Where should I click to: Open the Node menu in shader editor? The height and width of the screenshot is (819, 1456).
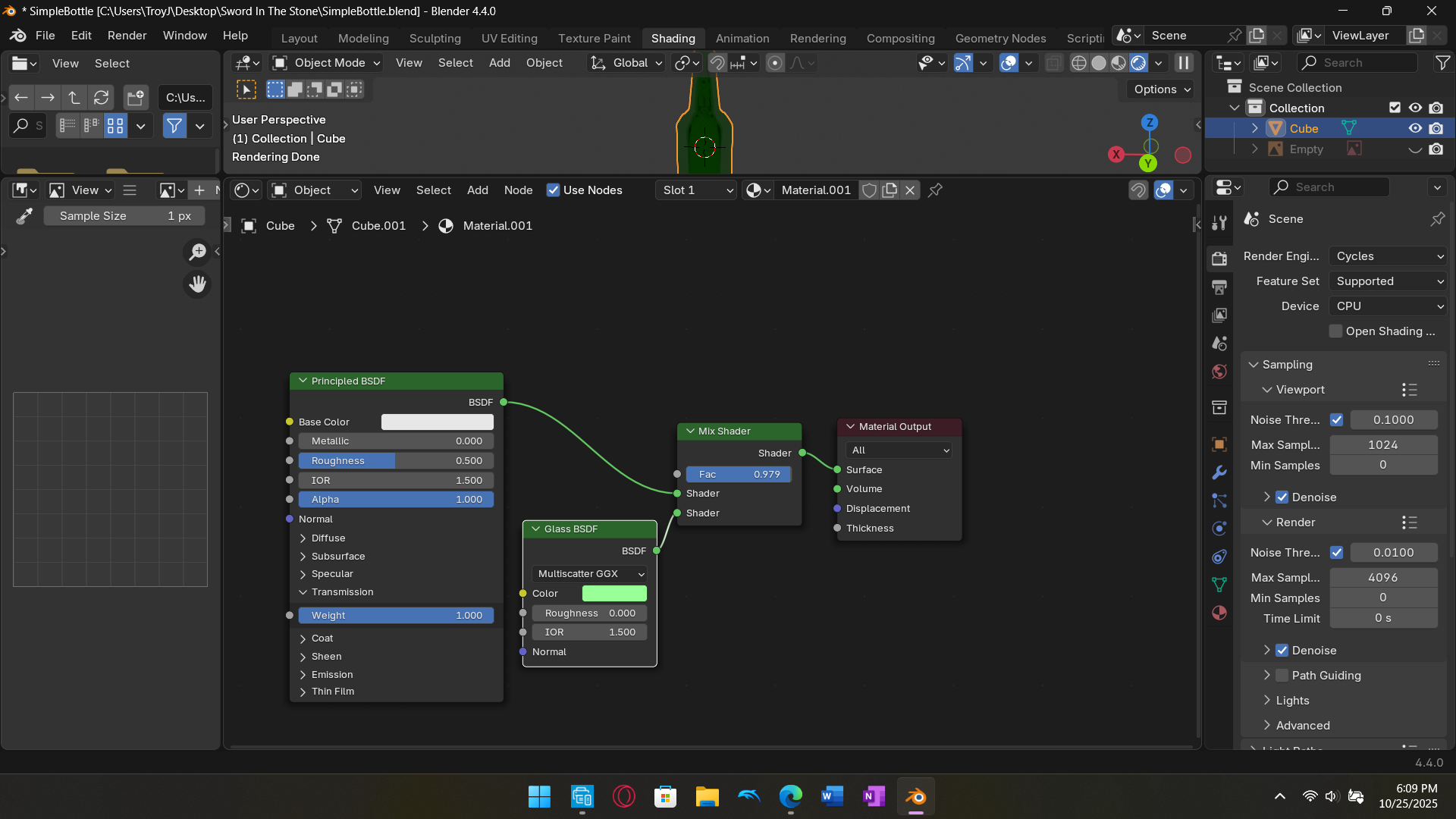(x=518, y=190)
